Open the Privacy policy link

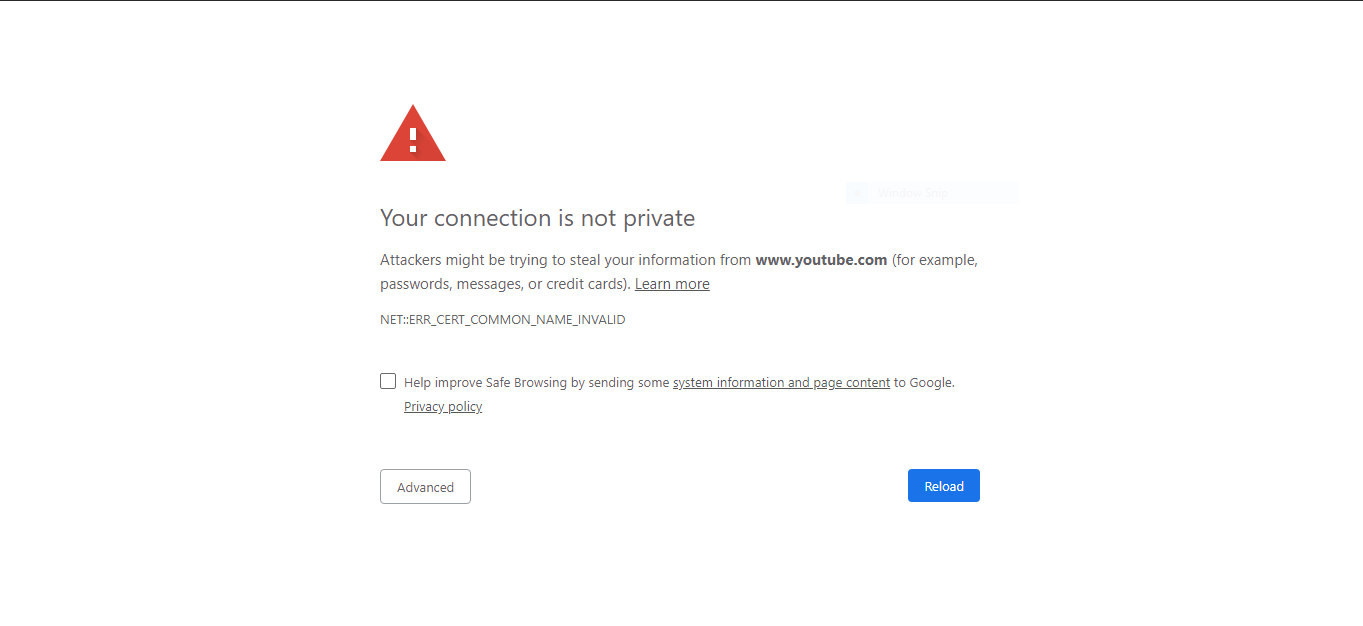pos(443,407)
